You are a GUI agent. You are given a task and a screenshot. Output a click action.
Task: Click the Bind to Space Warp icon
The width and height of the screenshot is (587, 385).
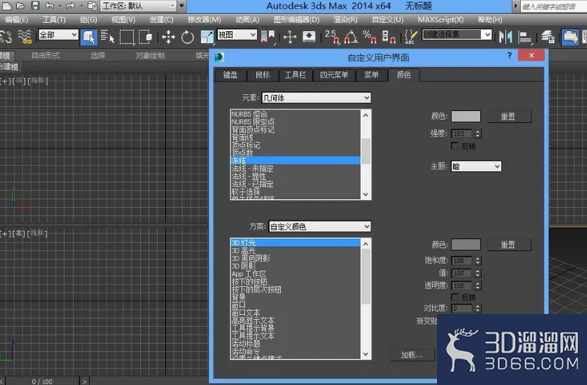tap(25, 37)
